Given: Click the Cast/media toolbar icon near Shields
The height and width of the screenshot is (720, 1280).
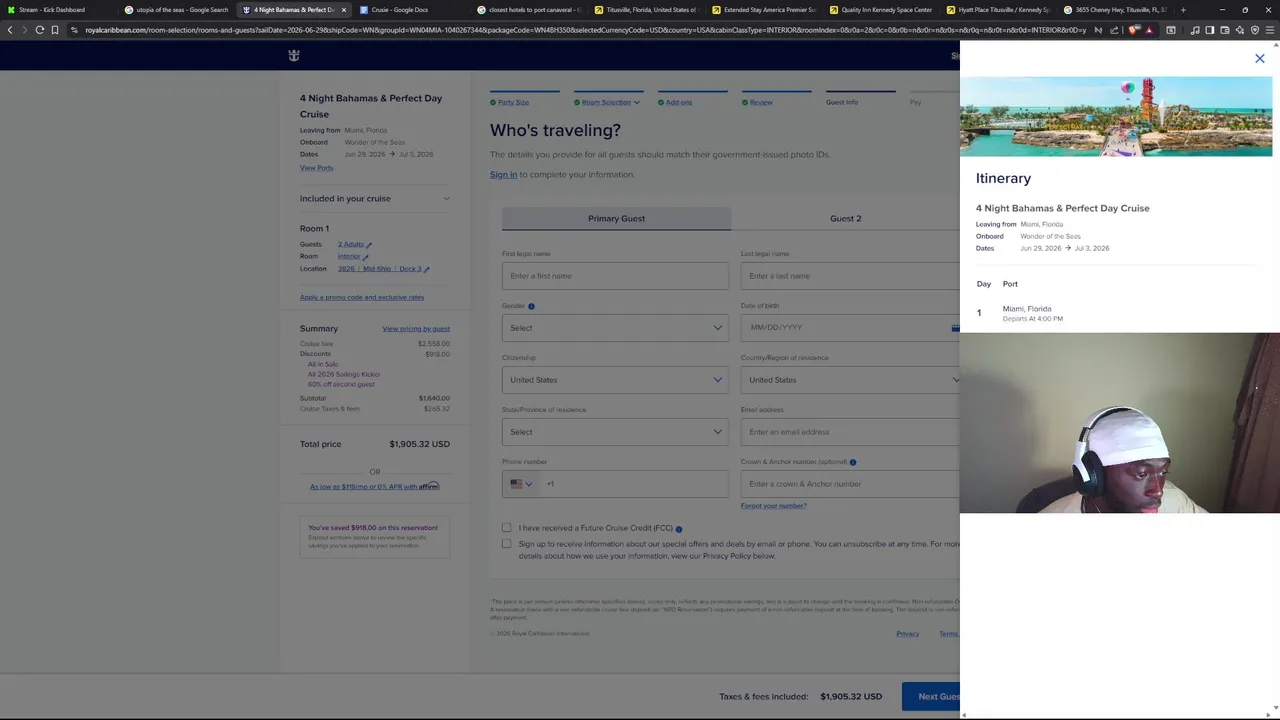Looking at the screenshot, I should (x=1171, y=30).
